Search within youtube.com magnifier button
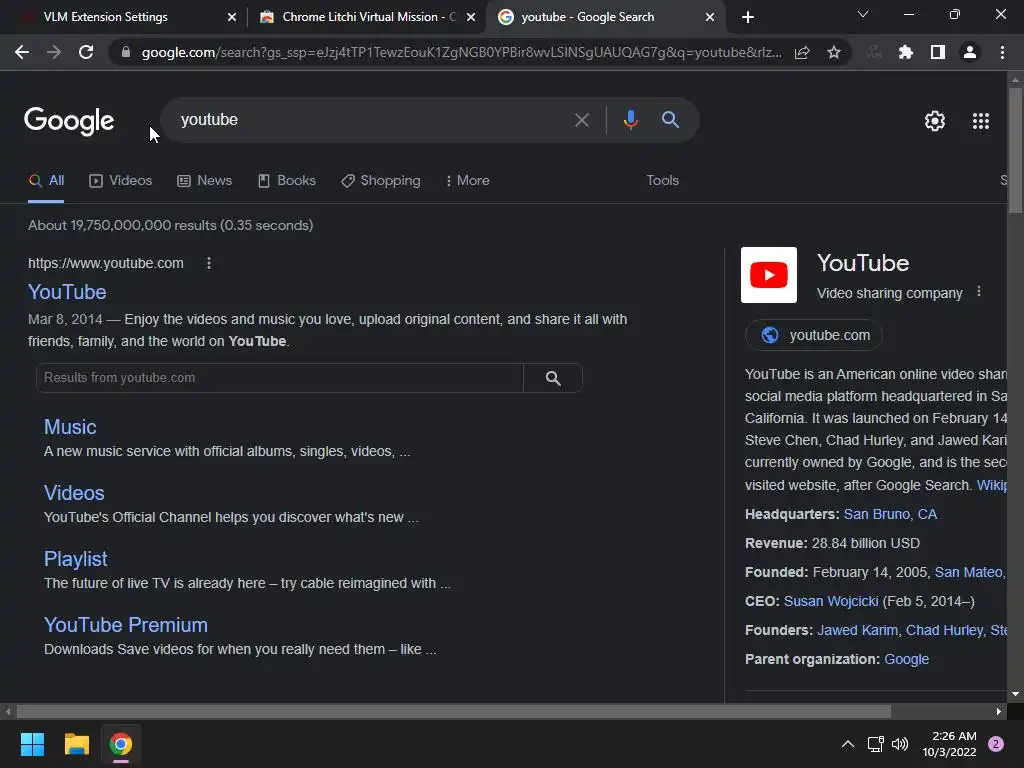 pos(553,378)
